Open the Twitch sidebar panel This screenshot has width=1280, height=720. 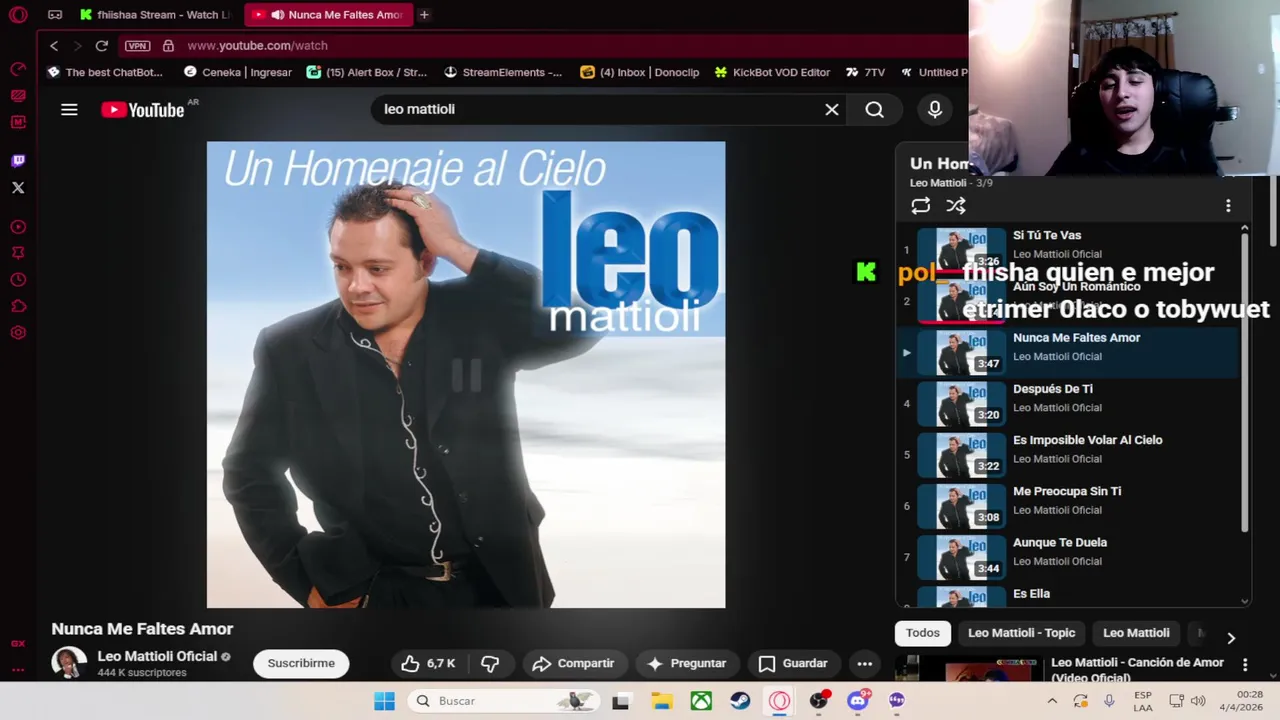coord(18,161)
